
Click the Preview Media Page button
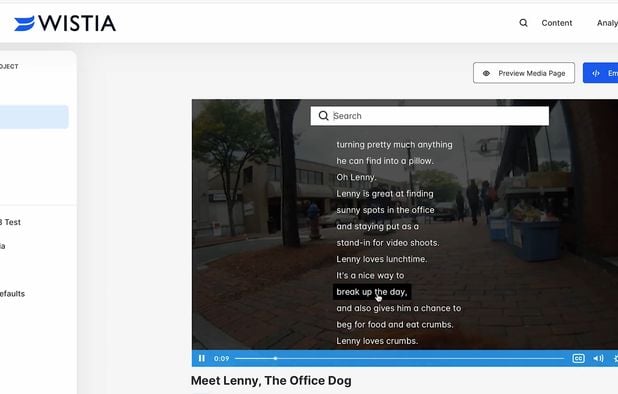pos(524,73)
